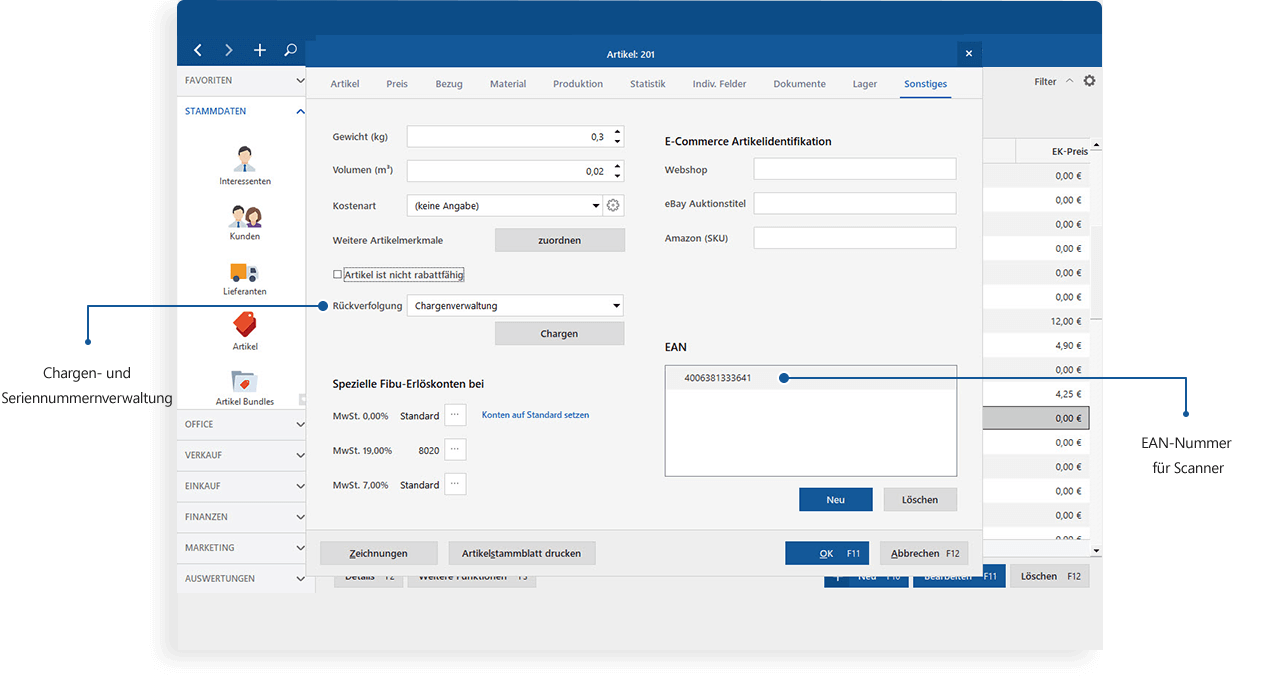Switch to the Statistik tab
1280x683 pixels.
647,84
